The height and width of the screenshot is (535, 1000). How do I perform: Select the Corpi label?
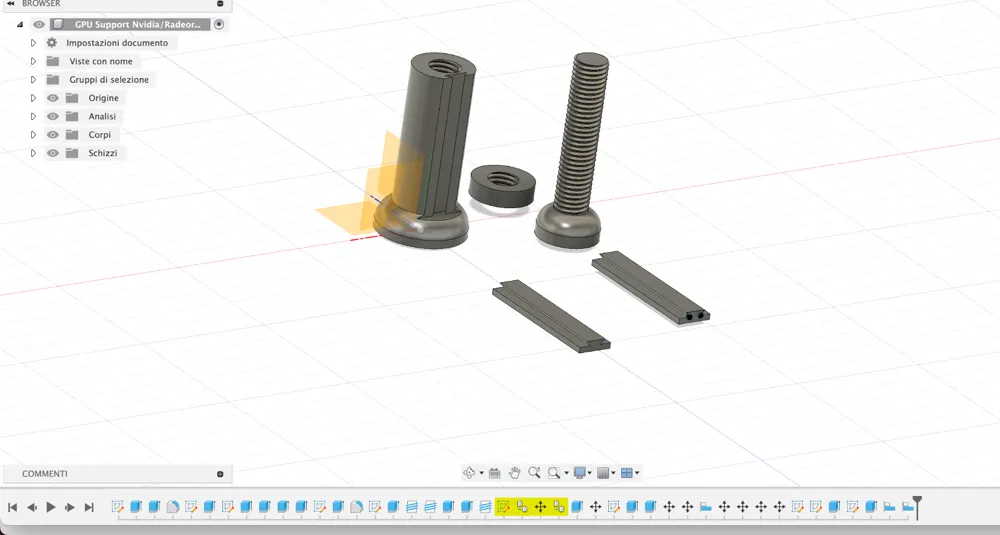[99, 135]
